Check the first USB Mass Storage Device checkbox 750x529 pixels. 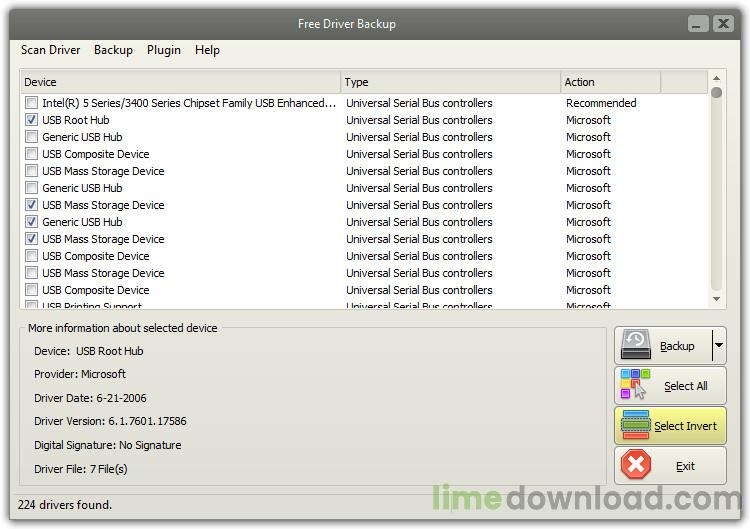32,171
